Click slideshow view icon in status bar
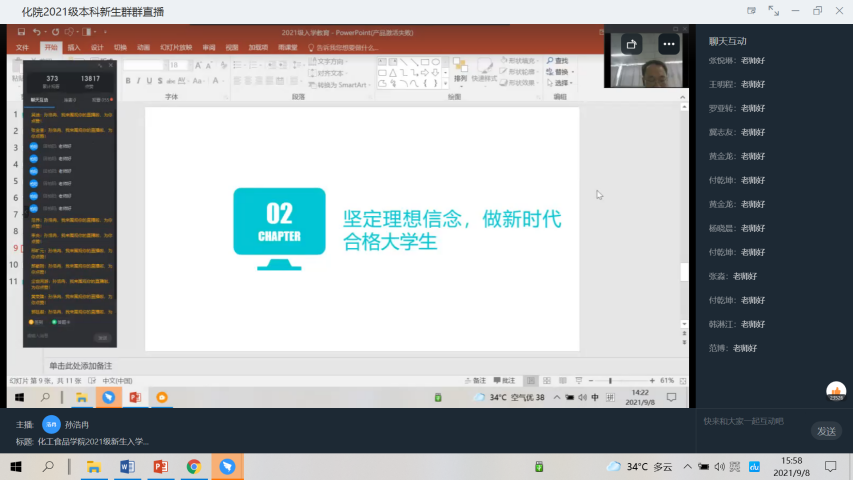The image size is (853, 480). 578,381
